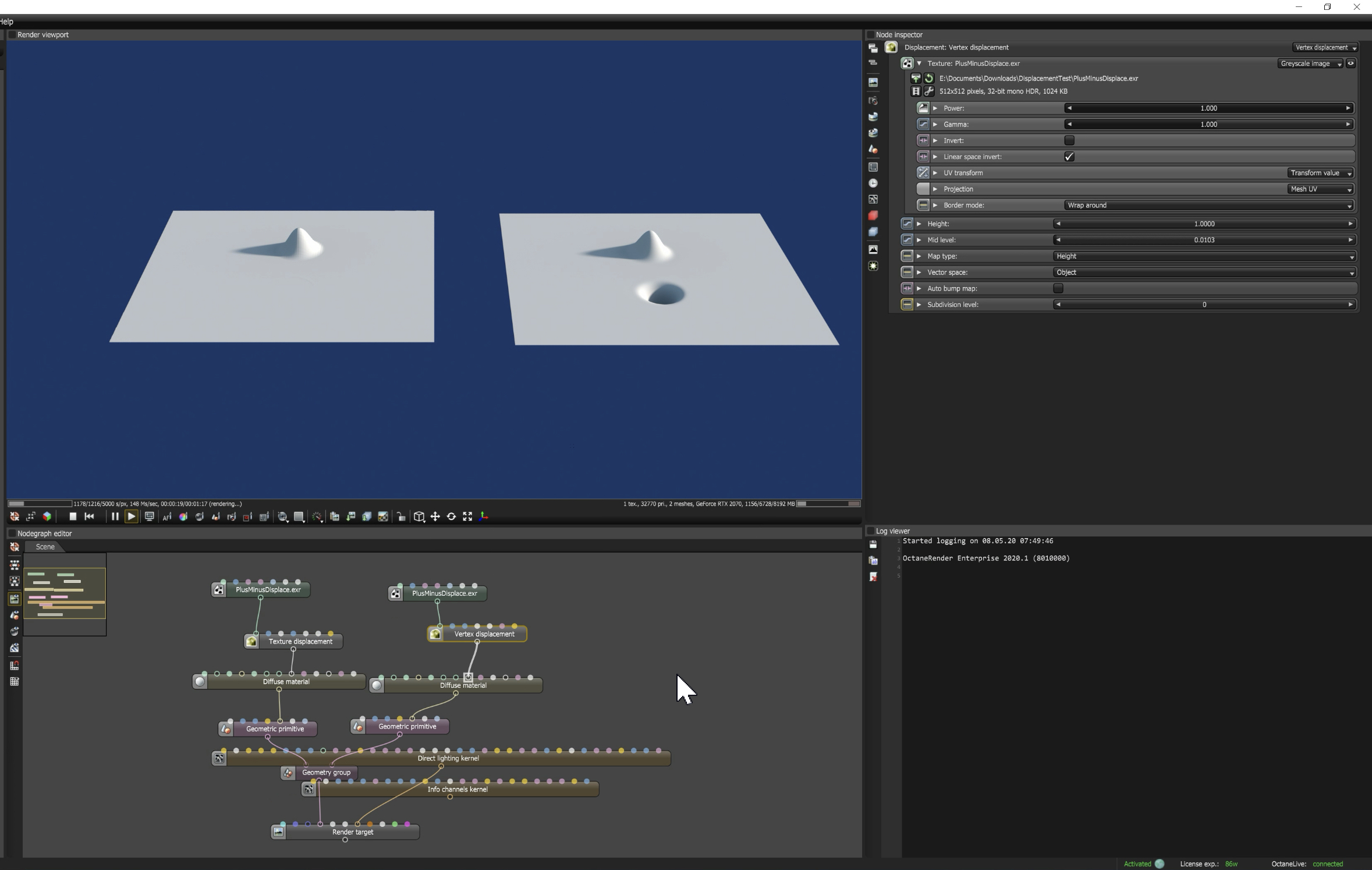The width and height of the screenshot is (1372, 870).
Task: Click the save log icon in Log viewer
Action: pyautogui.click(x=873, y=544)
